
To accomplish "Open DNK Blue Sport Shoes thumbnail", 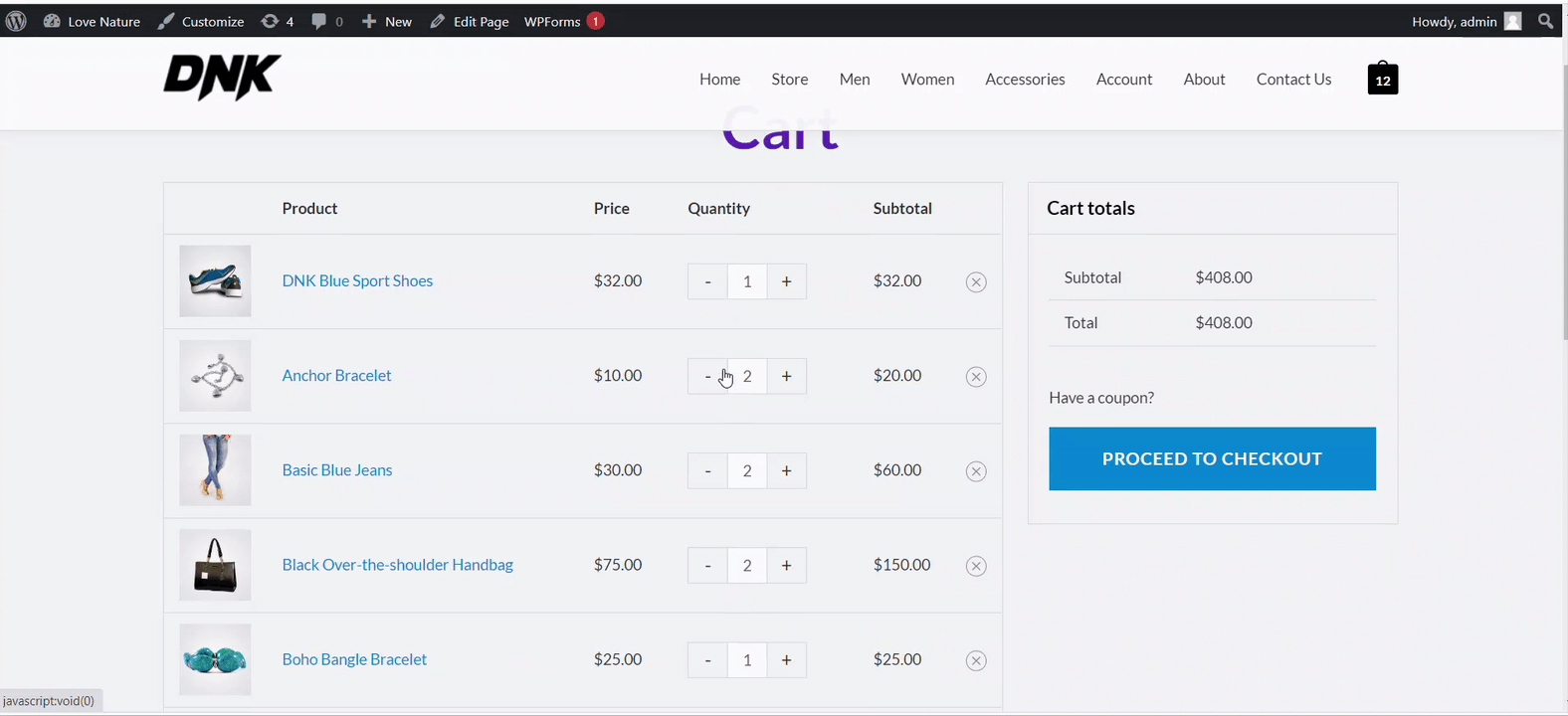I will [215, 281].
